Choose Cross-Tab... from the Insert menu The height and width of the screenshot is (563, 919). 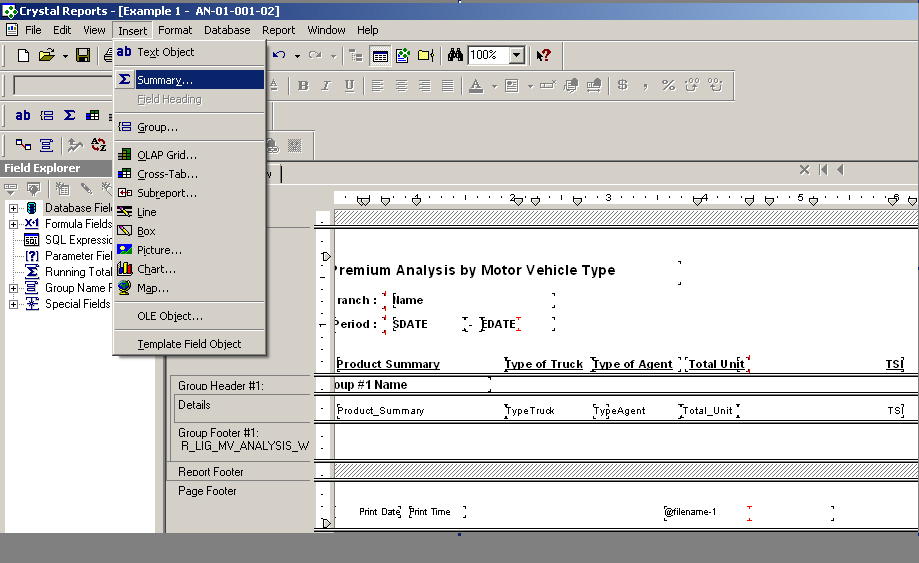[x=189, y=174]
